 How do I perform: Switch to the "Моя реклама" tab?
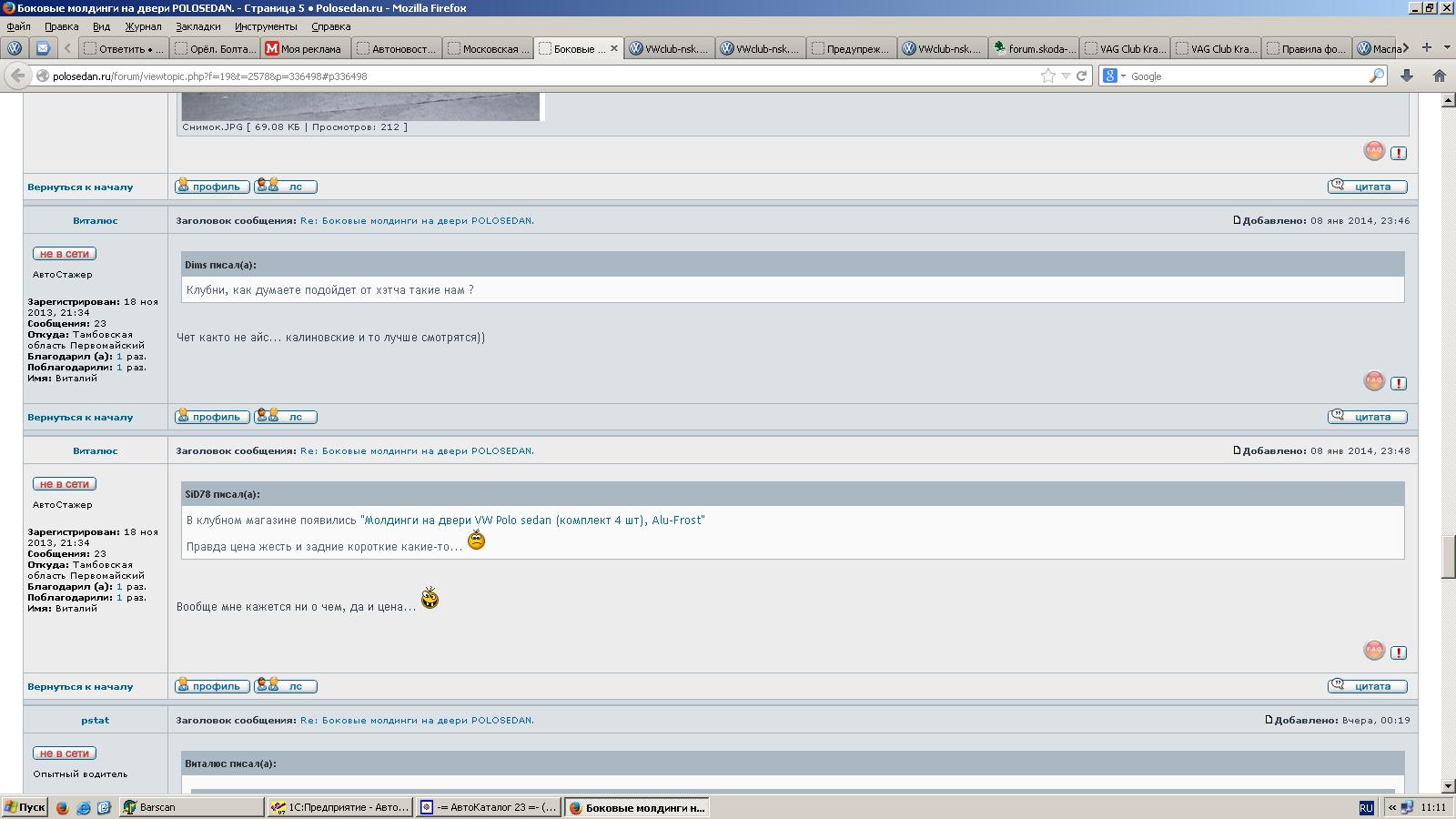pyautogui.click(x=304, y=49)
